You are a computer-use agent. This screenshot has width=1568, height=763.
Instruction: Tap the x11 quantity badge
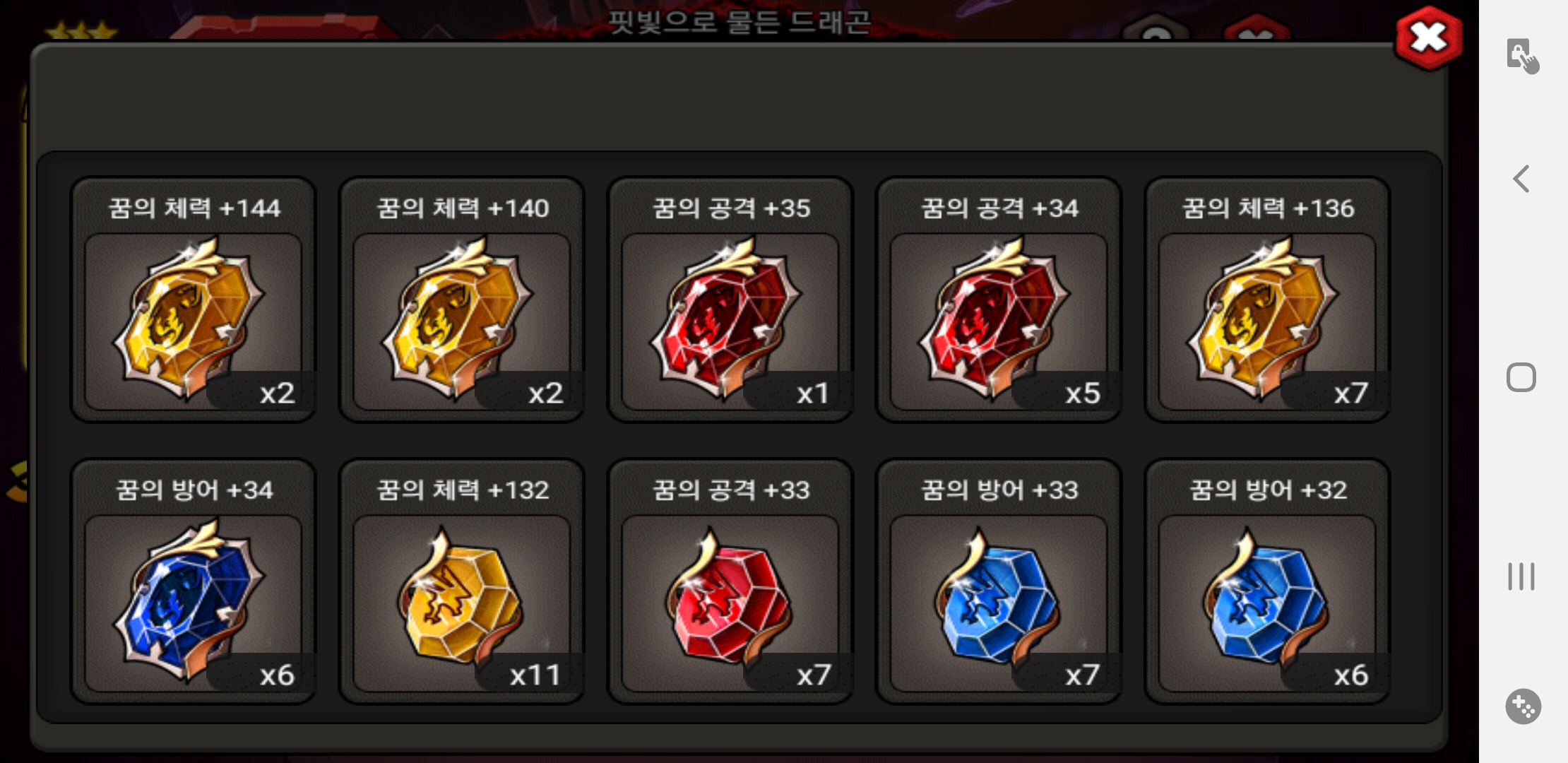[535, 675]
